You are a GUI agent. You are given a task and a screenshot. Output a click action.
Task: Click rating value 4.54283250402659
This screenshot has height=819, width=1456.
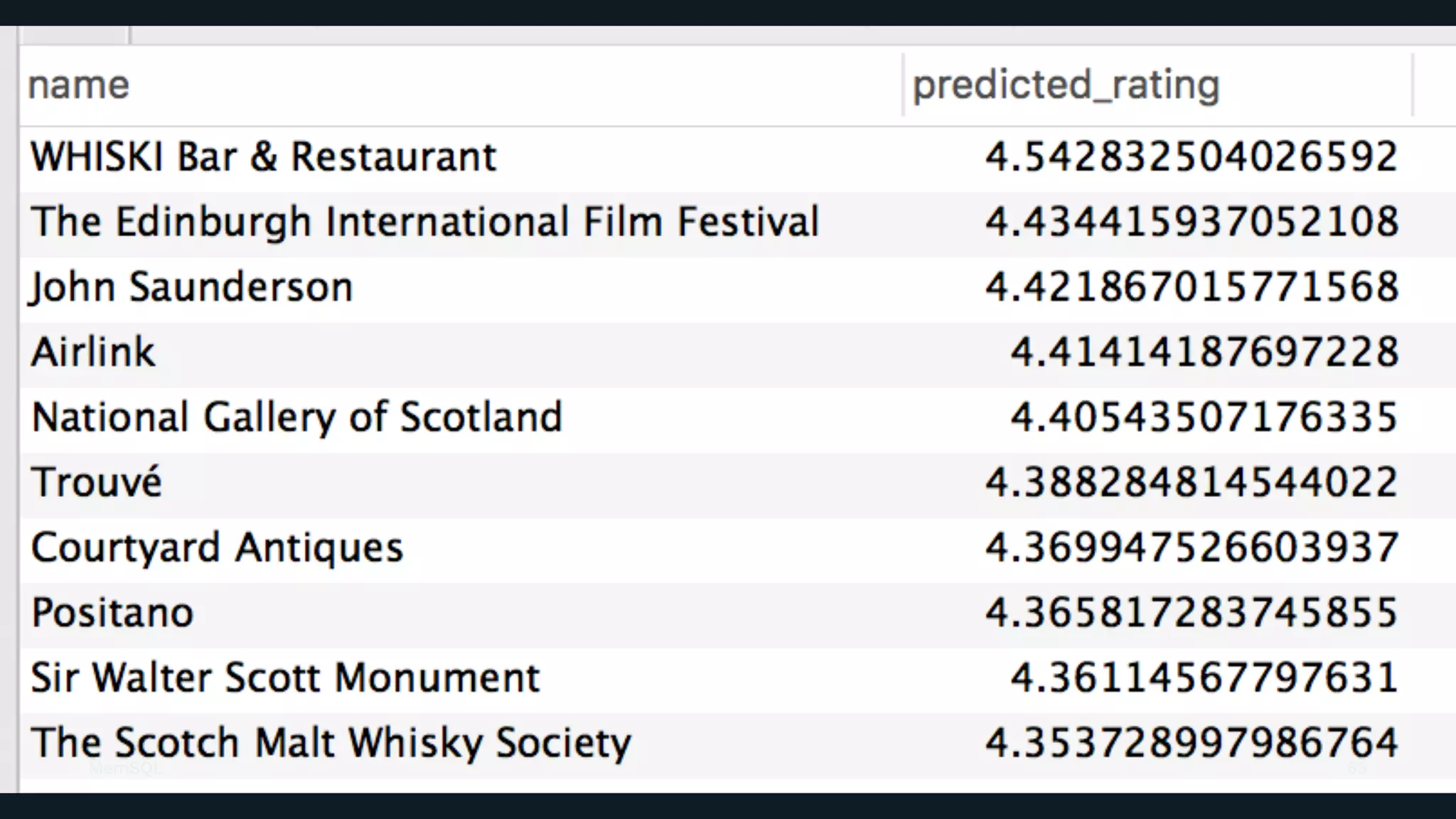1191,157
